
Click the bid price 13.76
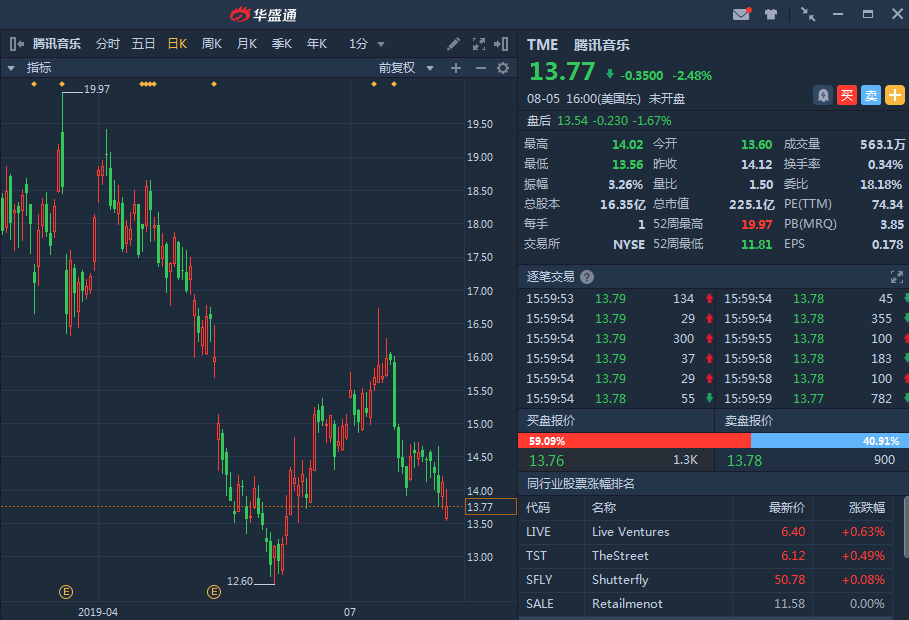click(546, 461)
